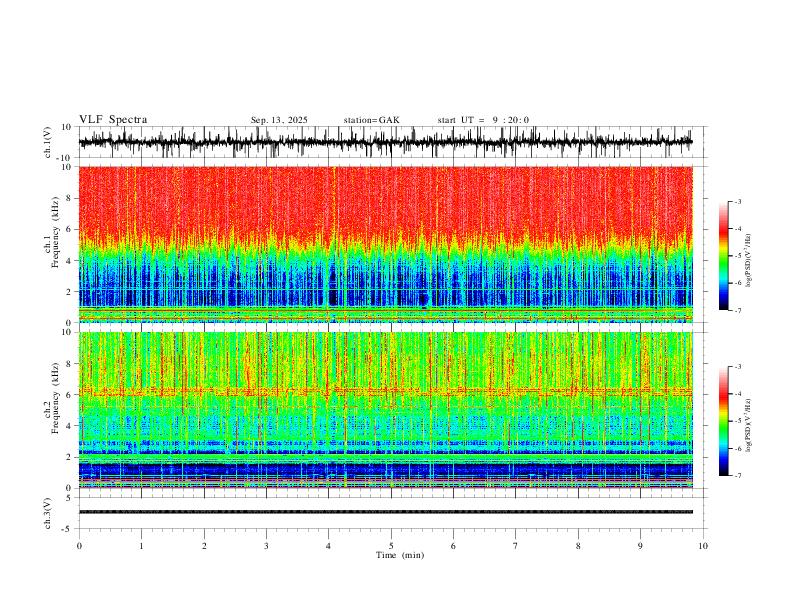The image size is (792, 612).
Task: Click time axis tick label "7"
Action: pyautogui.click(x=516, y=546)
